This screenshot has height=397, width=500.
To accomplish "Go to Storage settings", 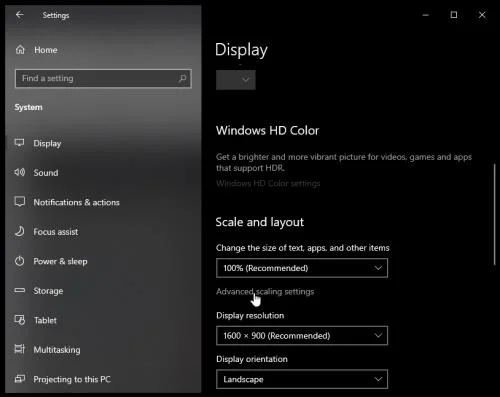I will [103, 291].
